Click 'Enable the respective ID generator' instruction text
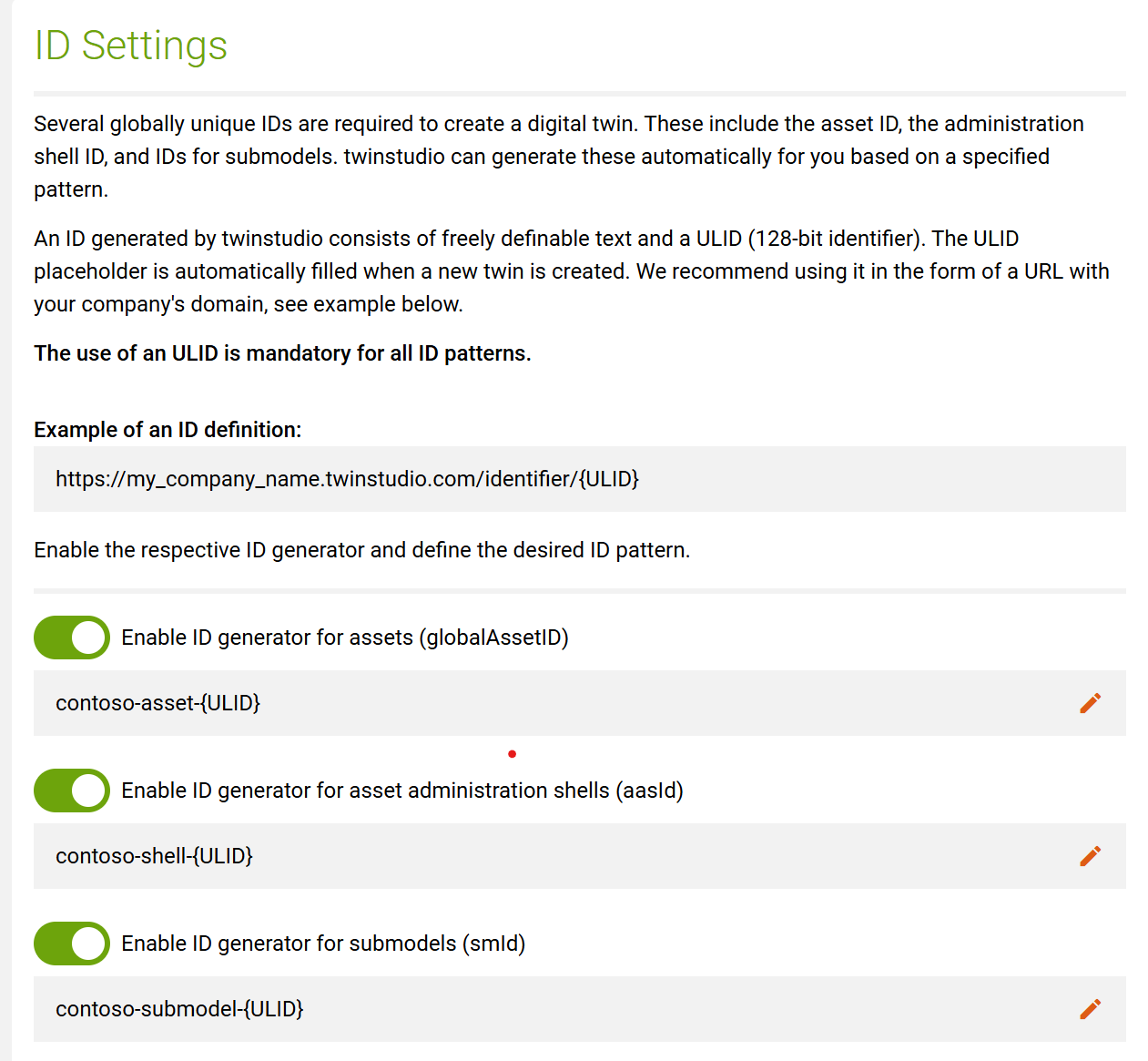This screenshot has width=1148, height=1061. pyautogui.click(x=361, y=550)
